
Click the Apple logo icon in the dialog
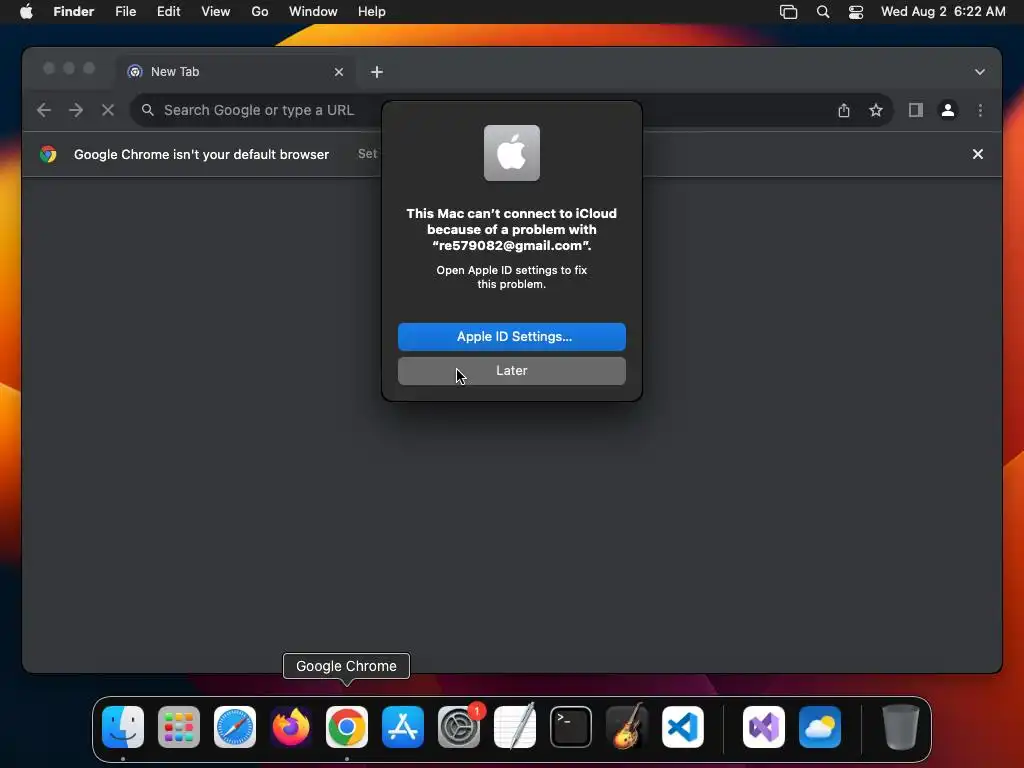coord(511,153)
